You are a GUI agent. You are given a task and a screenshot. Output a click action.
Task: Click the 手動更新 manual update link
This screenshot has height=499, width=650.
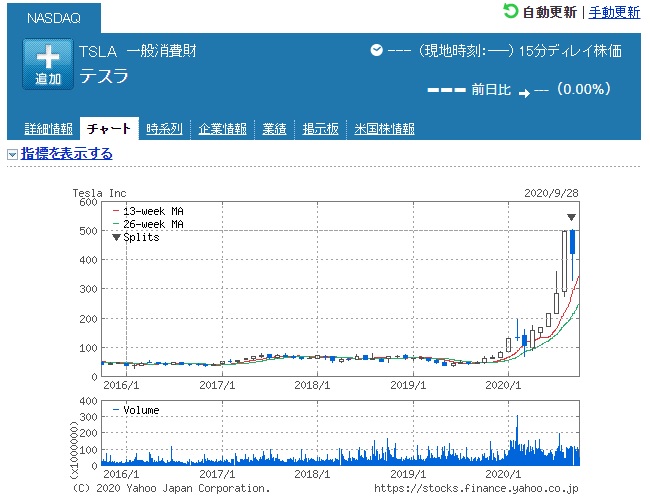(x=614, y=12)
